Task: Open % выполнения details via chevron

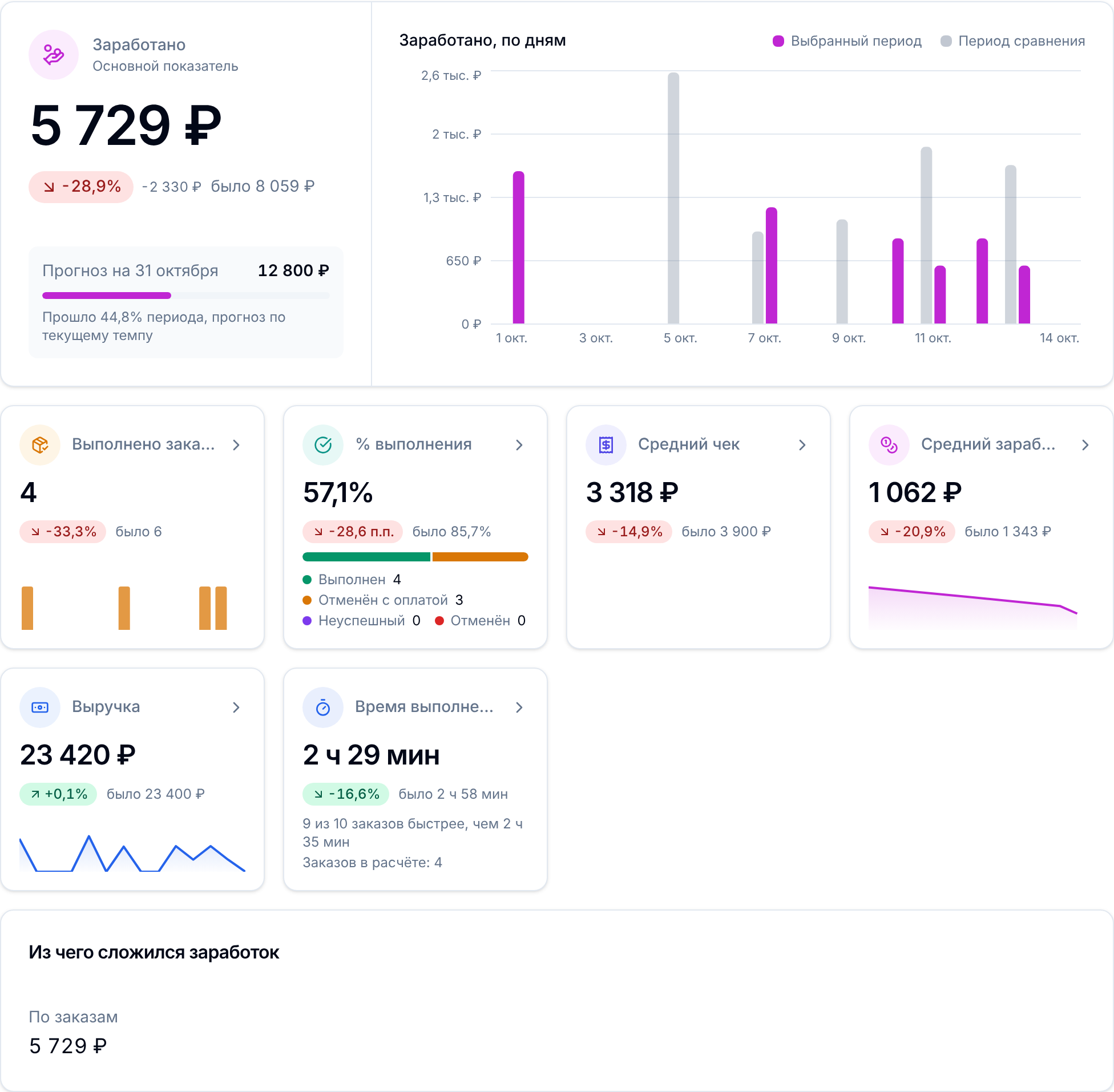Action: click(519, 445)
